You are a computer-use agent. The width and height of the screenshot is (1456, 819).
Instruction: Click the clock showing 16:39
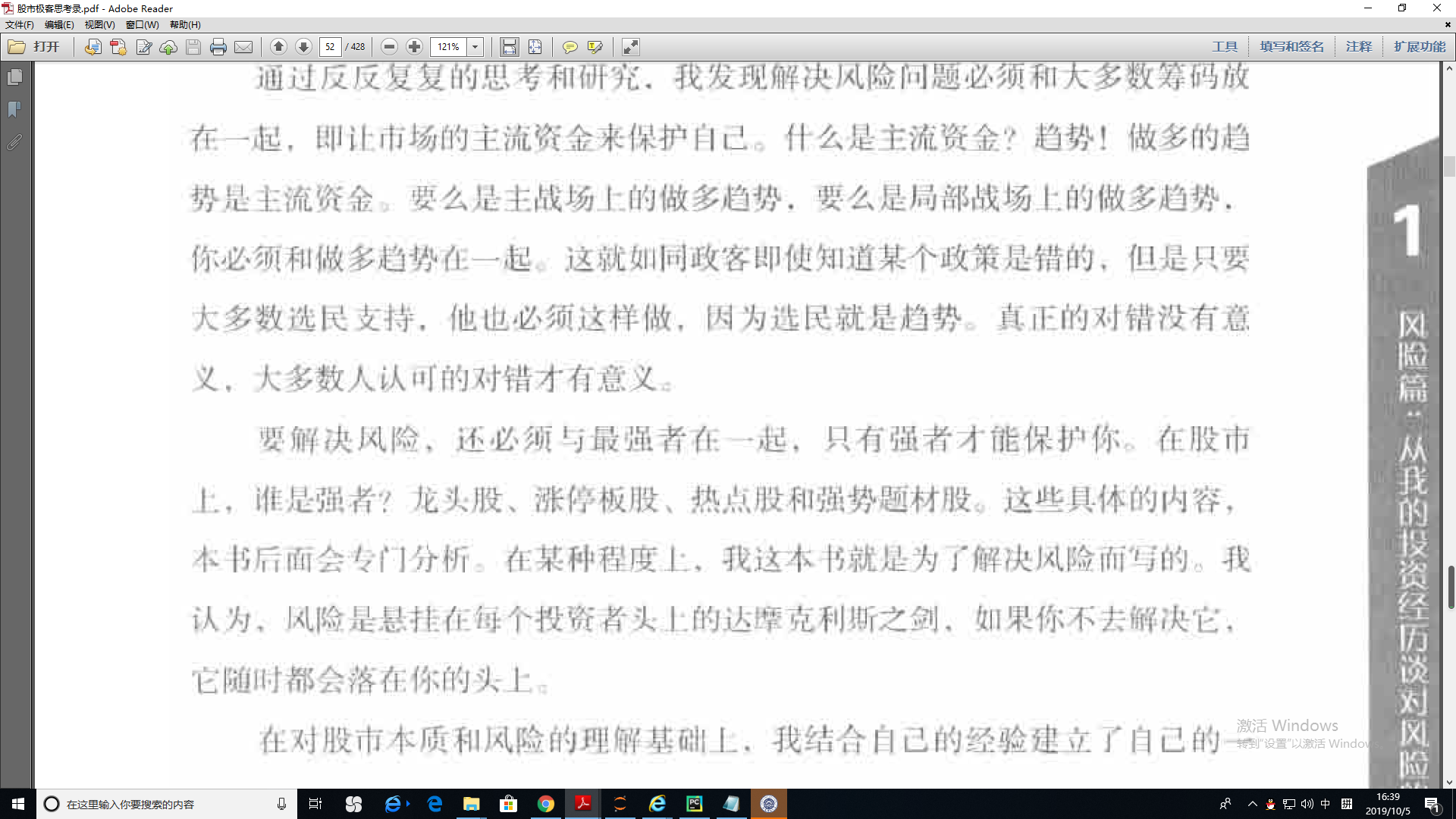(1388, 804)
